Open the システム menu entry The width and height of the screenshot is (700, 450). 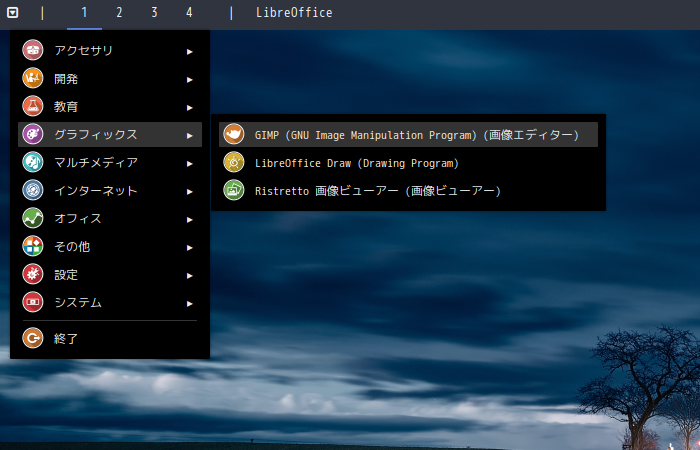pos(110,302)
